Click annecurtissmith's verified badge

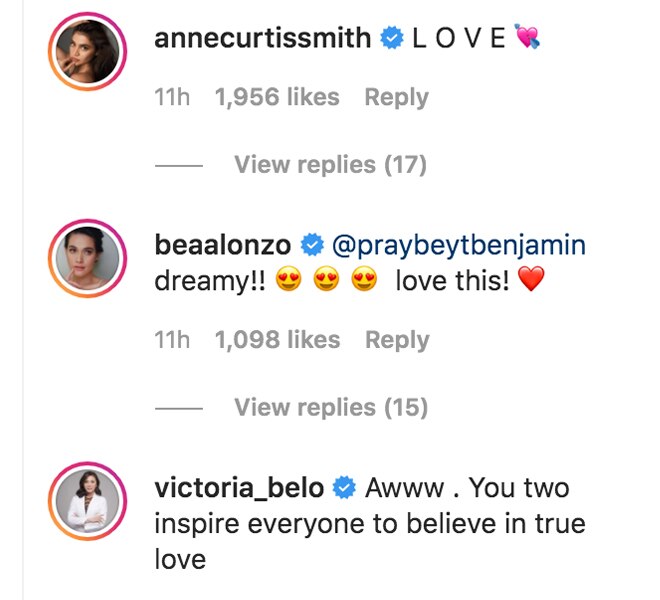(392, 38)
